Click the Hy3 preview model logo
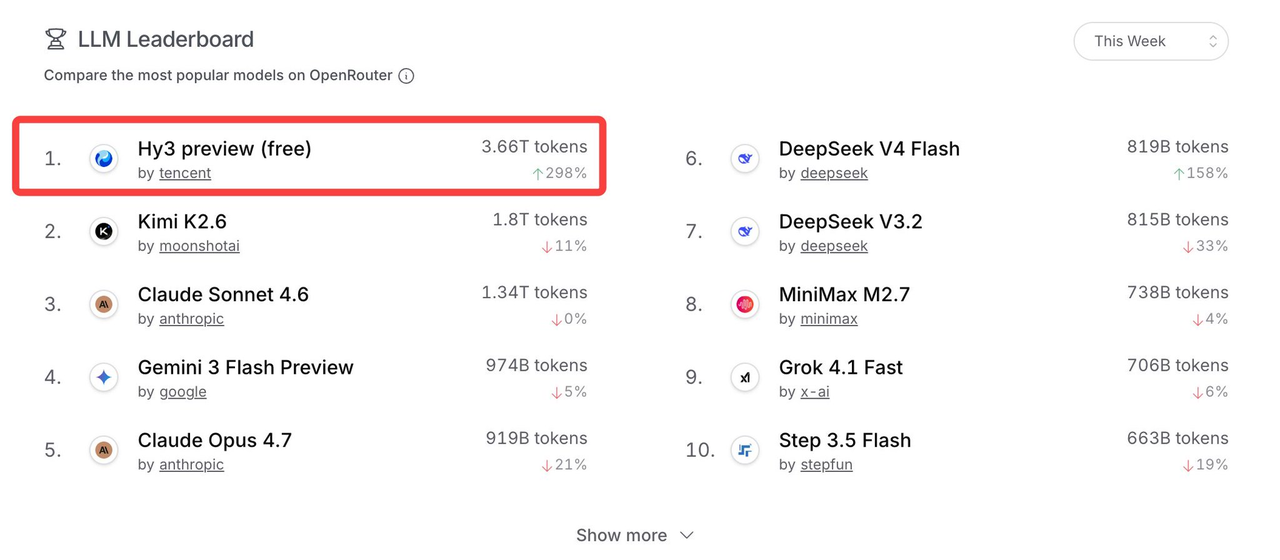The image size is (1280, 560). click(104, 158)
